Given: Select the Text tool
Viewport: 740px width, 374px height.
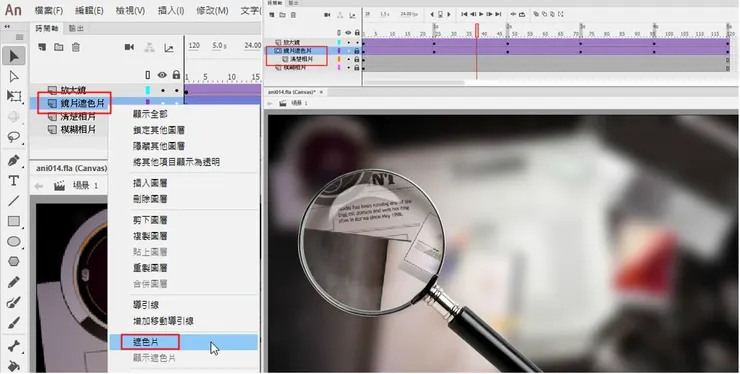Looking at the screenshot, I should coord(14,180).
